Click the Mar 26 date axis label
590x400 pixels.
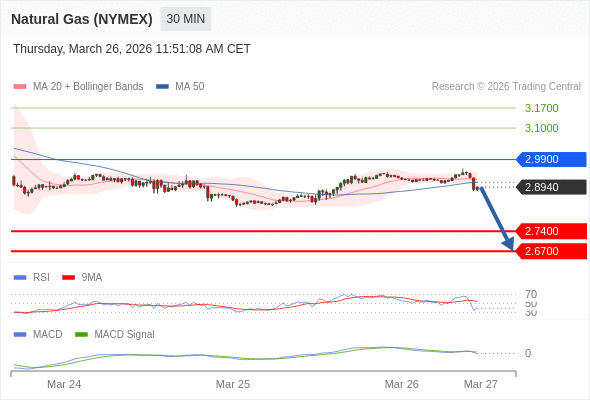click(x=401, y=384)
